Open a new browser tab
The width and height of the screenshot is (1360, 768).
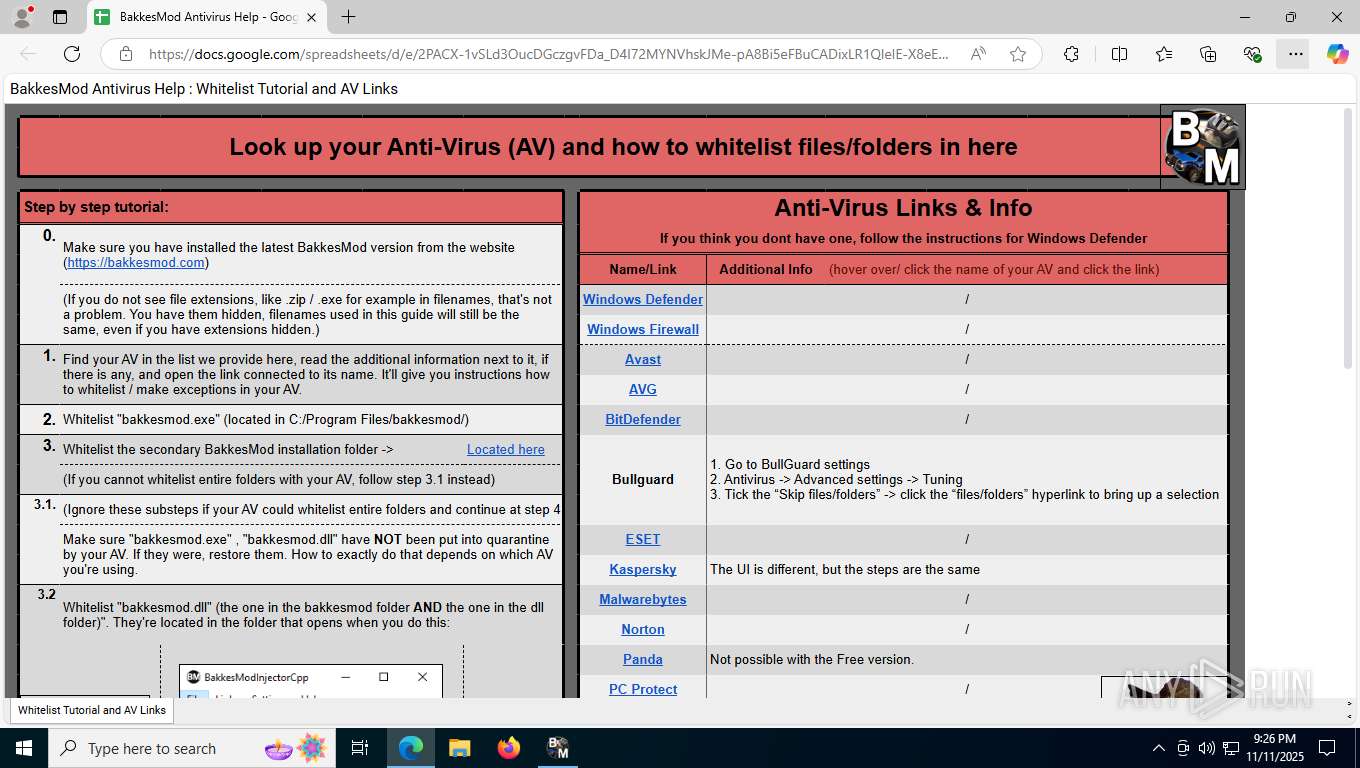coord(348,17)
